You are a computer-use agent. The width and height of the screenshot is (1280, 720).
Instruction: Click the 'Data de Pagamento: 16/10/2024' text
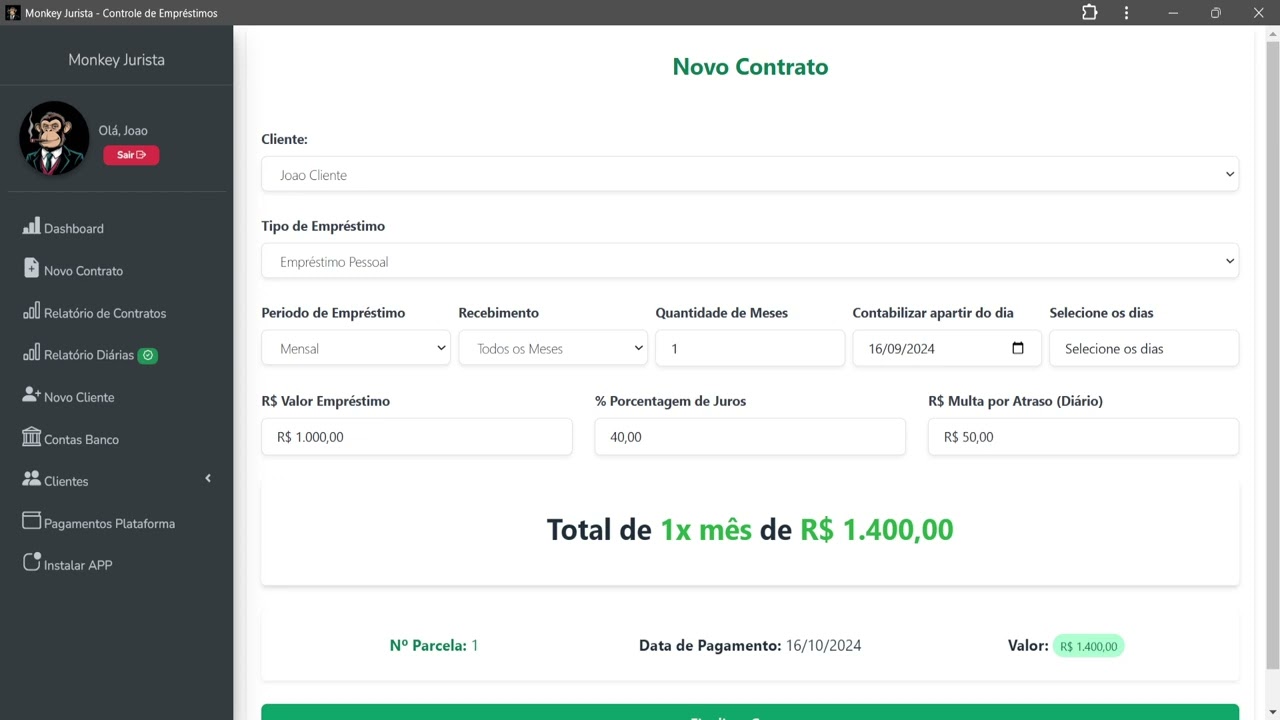point(750,645)
